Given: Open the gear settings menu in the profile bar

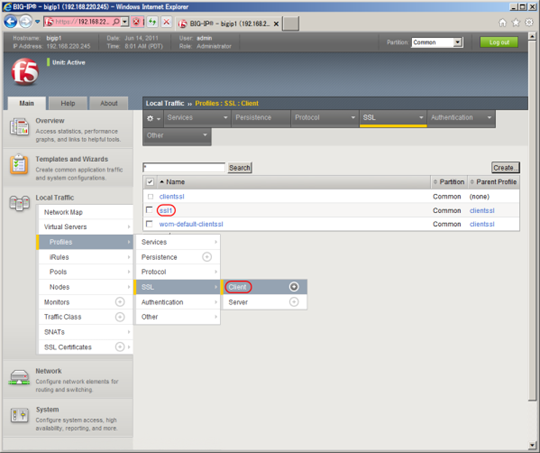Looking at the screenshot, I should [x=153, y=118].
